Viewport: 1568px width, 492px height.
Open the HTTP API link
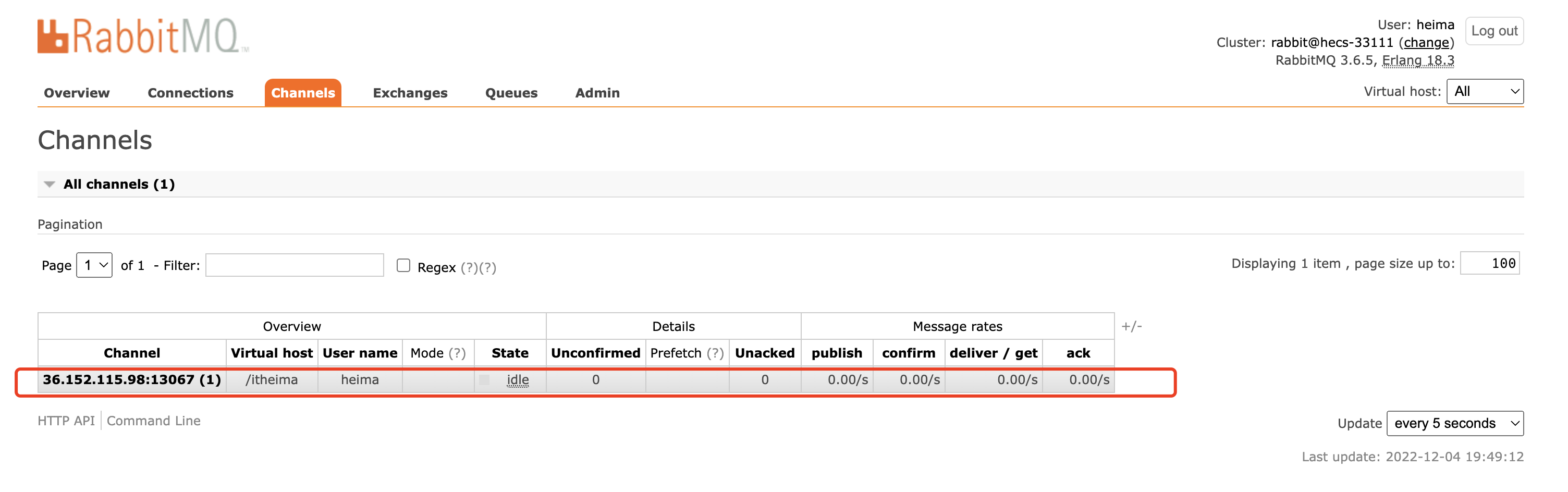tap(66, 421)
